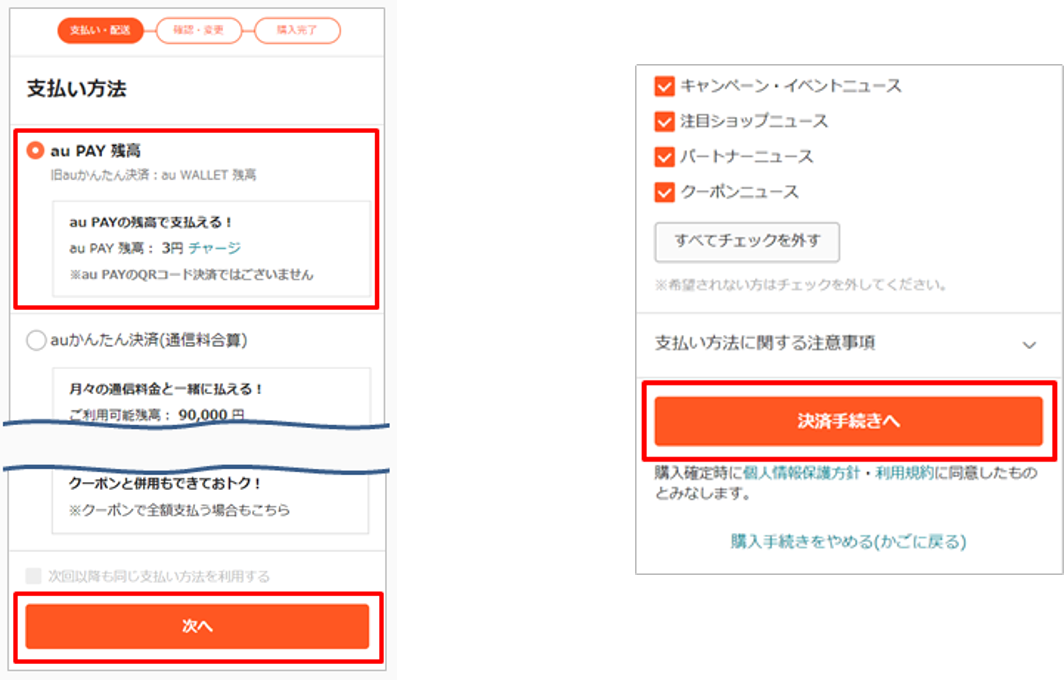Uncheck キャンペーン・イベントニュース checkbox
This screenshot has width=1064, height=680.
pyautogui.click(x=664, y=86)
